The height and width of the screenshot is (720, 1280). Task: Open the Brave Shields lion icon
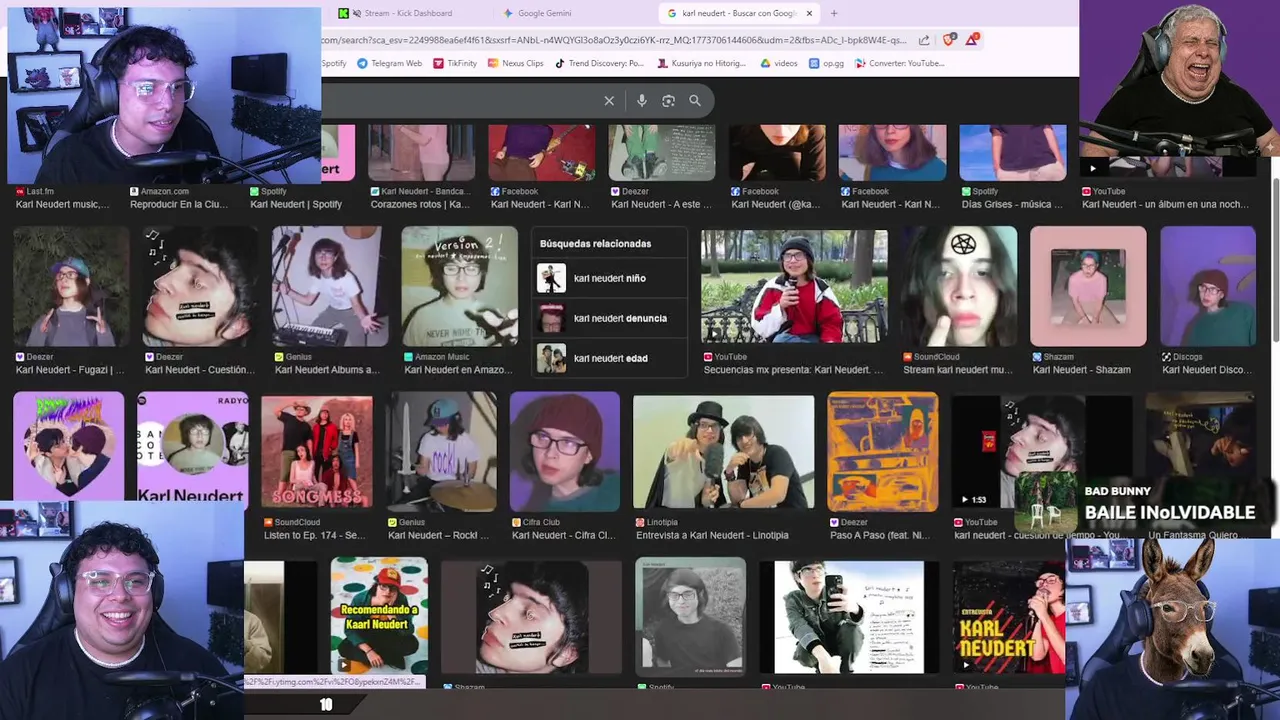[x=949, y=40]
